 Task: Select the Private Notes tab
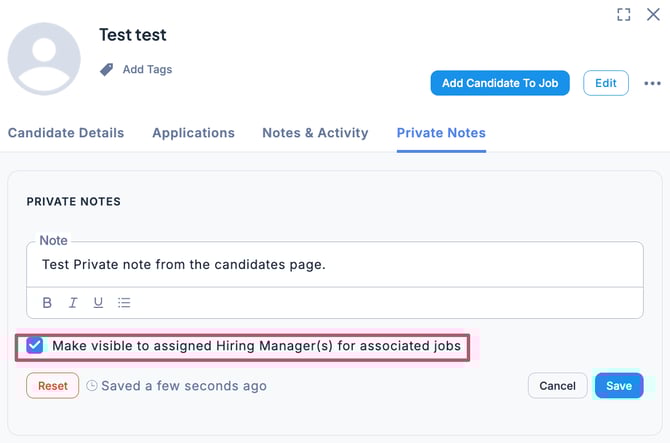click(x=441, y=133)
